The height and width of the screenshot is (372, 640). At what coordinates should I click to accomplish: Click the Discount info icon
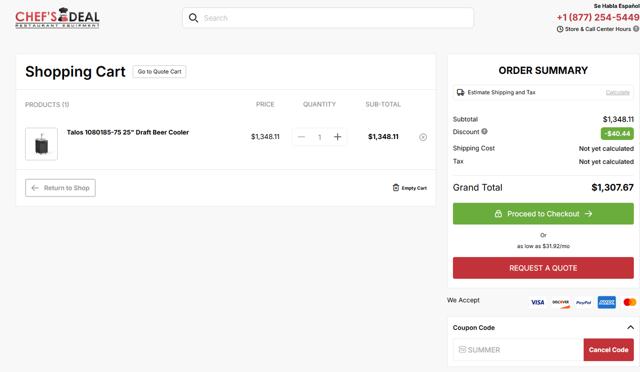(484, 131)
